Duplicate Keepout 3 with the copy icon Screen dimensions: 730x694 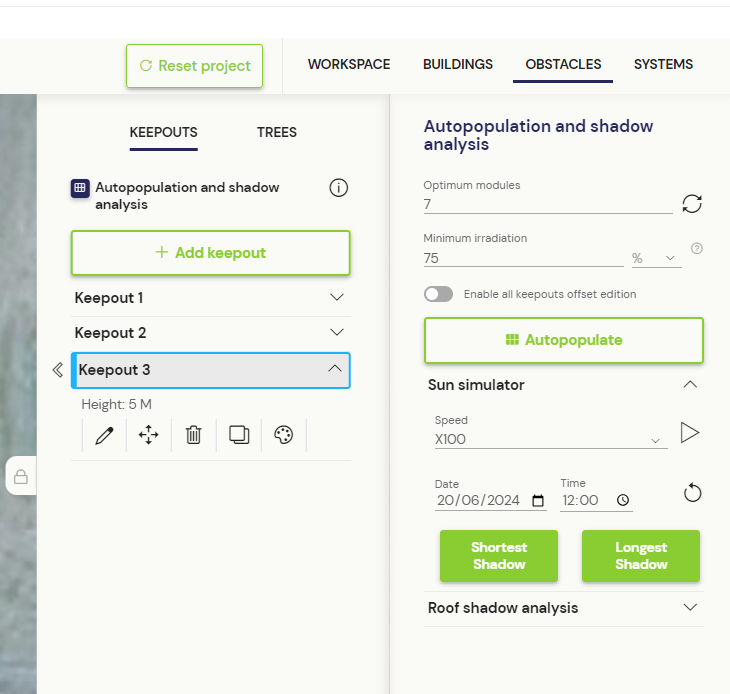239,435
